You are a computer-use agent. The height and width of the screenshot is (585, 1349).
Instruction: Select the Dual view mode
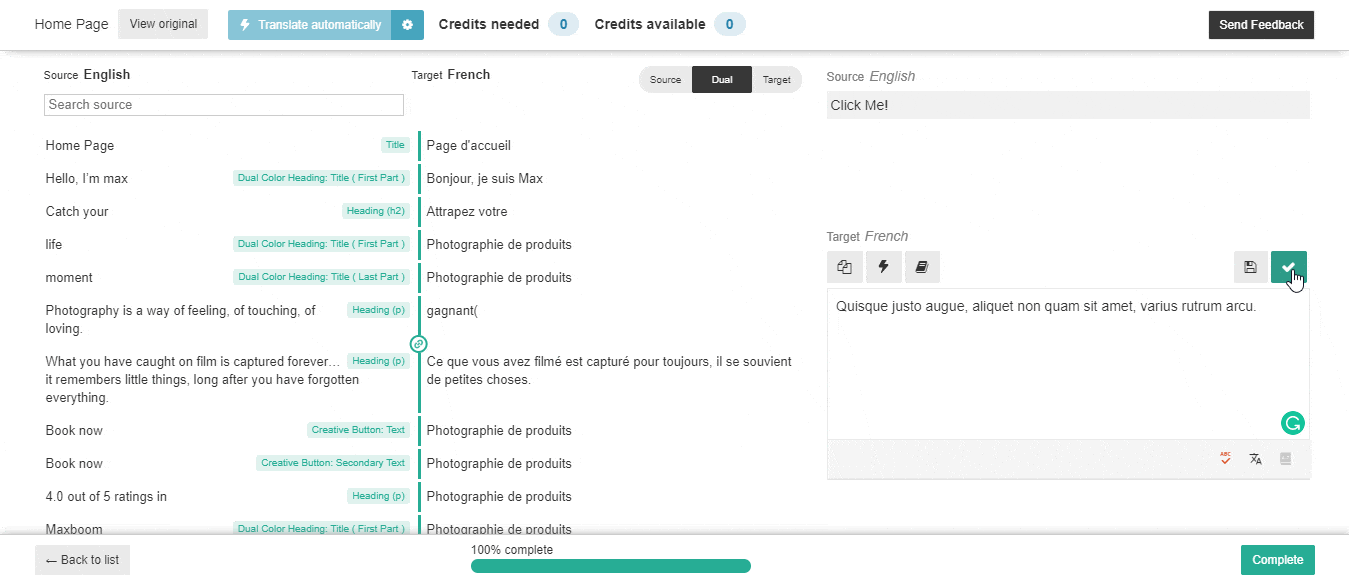click(722, 79)
